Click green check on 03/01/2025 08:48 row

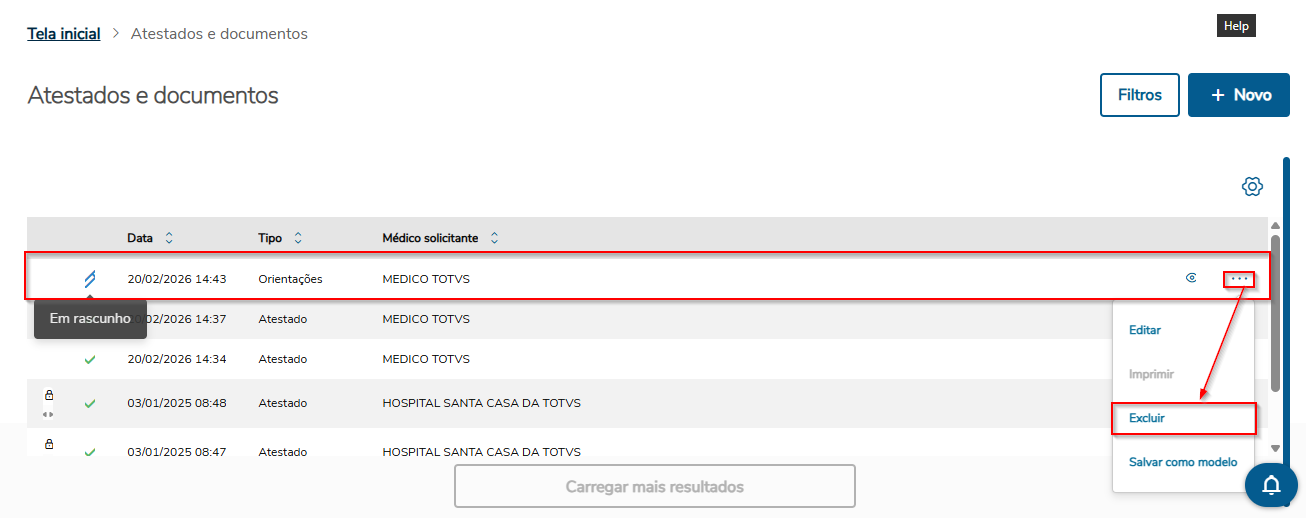(x=90, y=404)
